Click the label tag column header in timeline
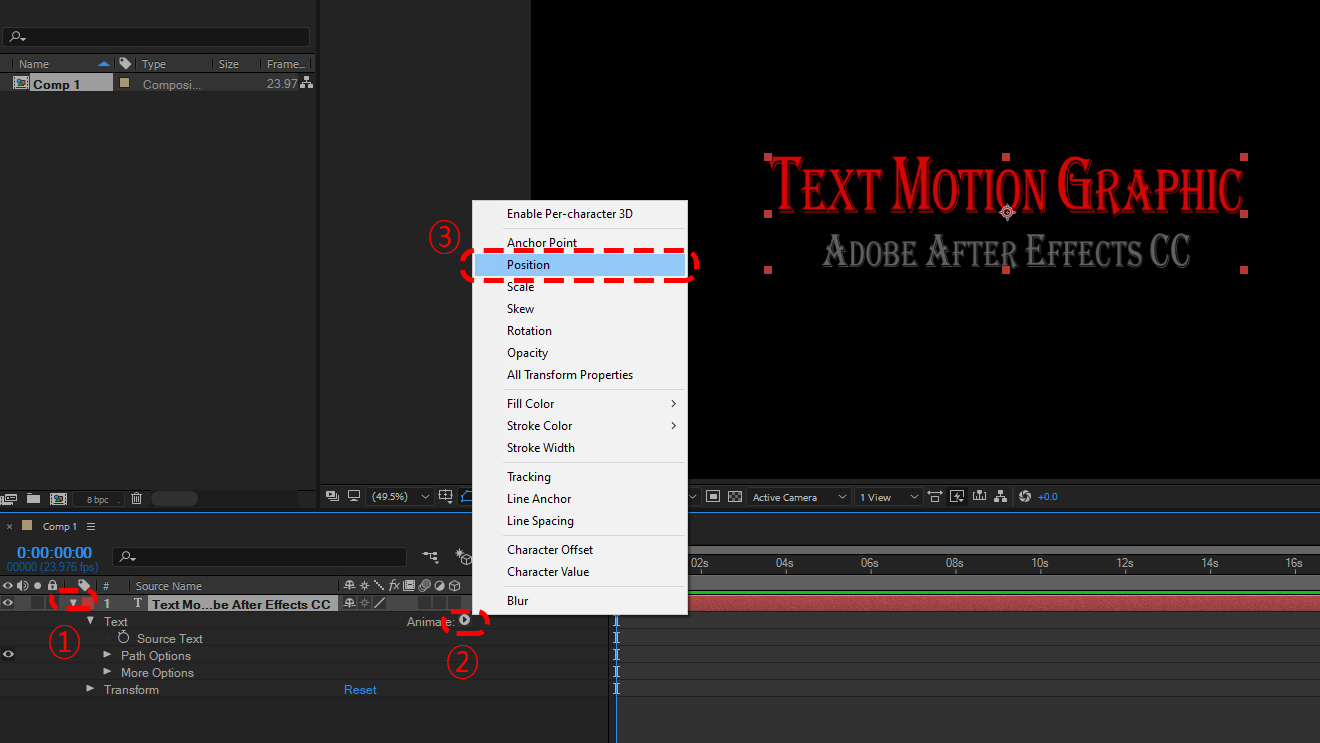 pos(84,585)
